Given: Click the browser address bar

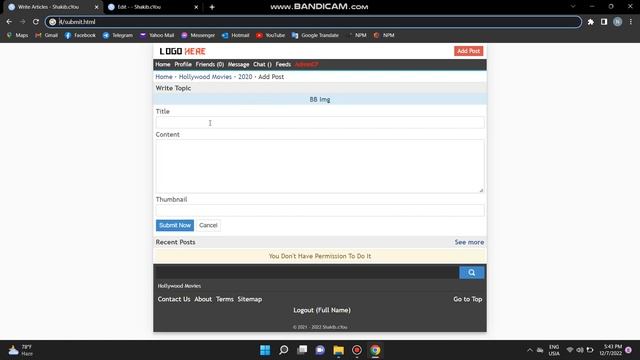Looking at the screenshot, I should 313,22.
